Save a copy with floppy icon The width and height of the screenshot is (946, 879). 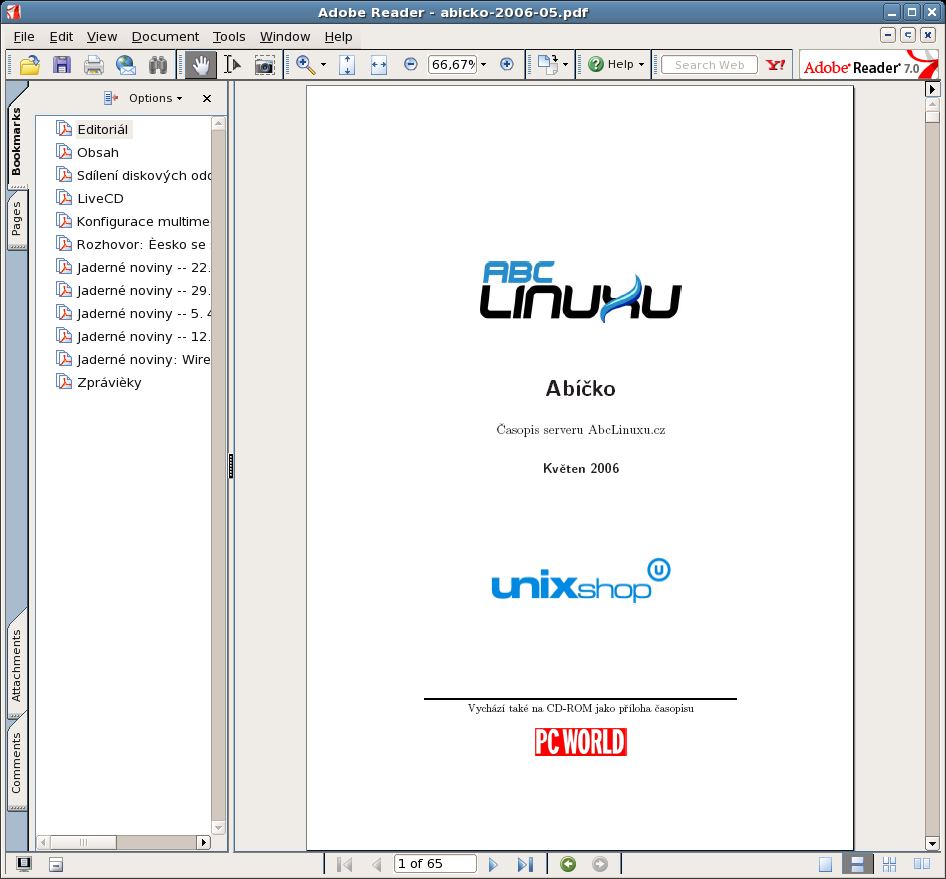coord(62,65)
